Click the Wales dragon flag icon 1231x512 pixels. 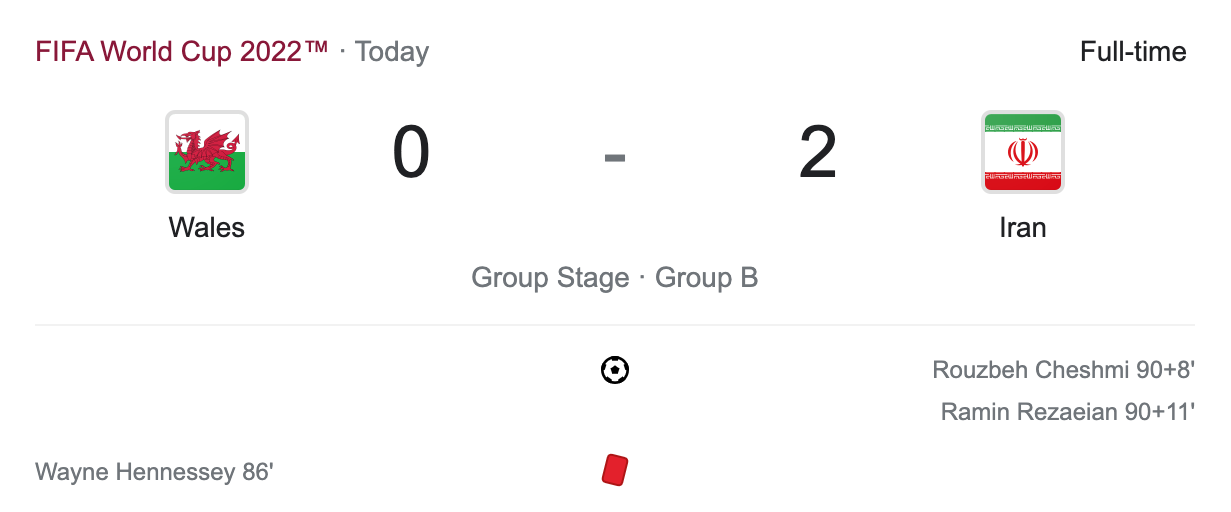click(207, 152)
